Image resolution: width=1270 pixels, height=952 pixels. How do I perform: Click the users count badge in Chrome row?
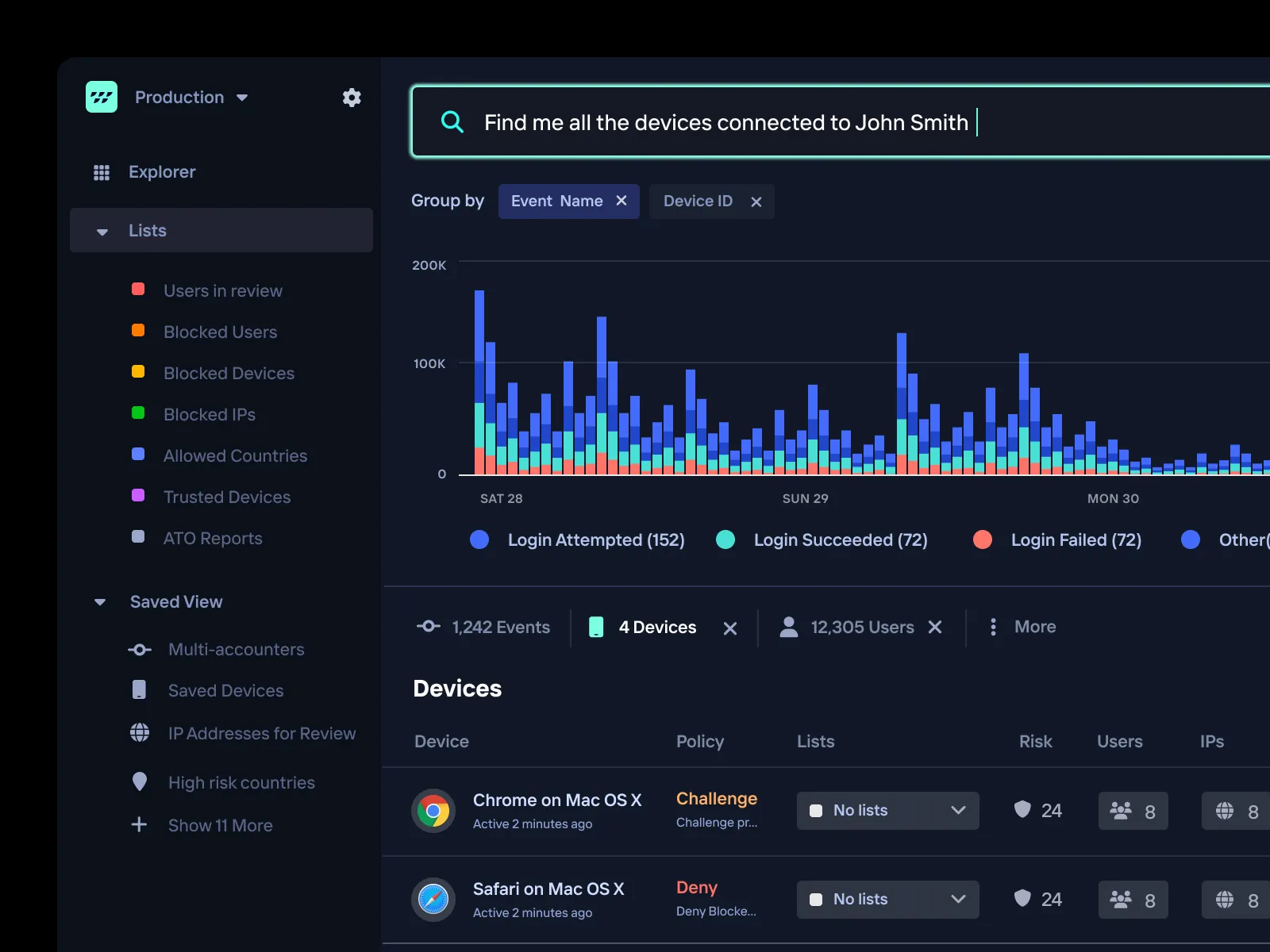click(x=1133, y=811)
